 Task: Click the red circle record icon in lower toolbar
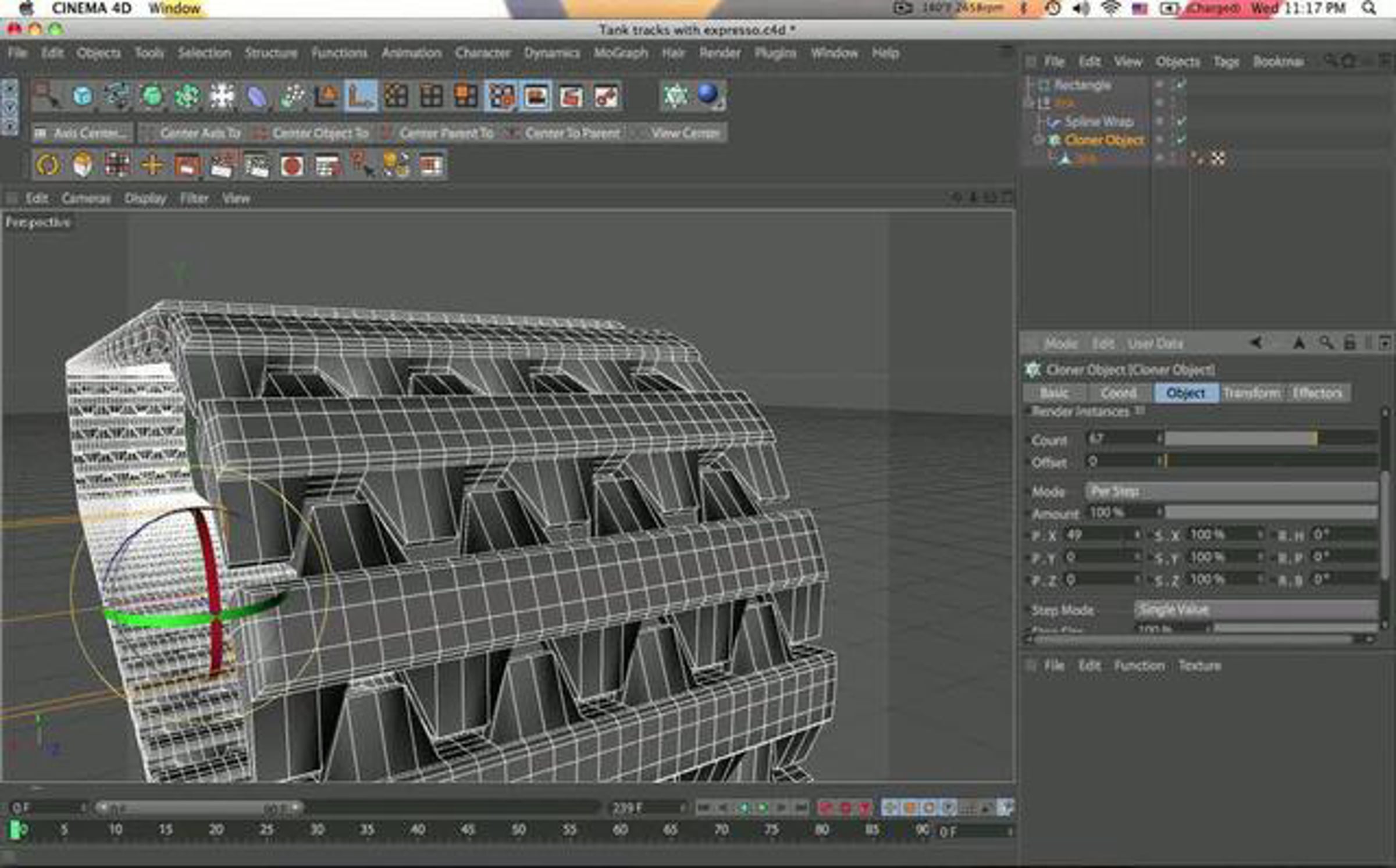[x=291, y=165]
